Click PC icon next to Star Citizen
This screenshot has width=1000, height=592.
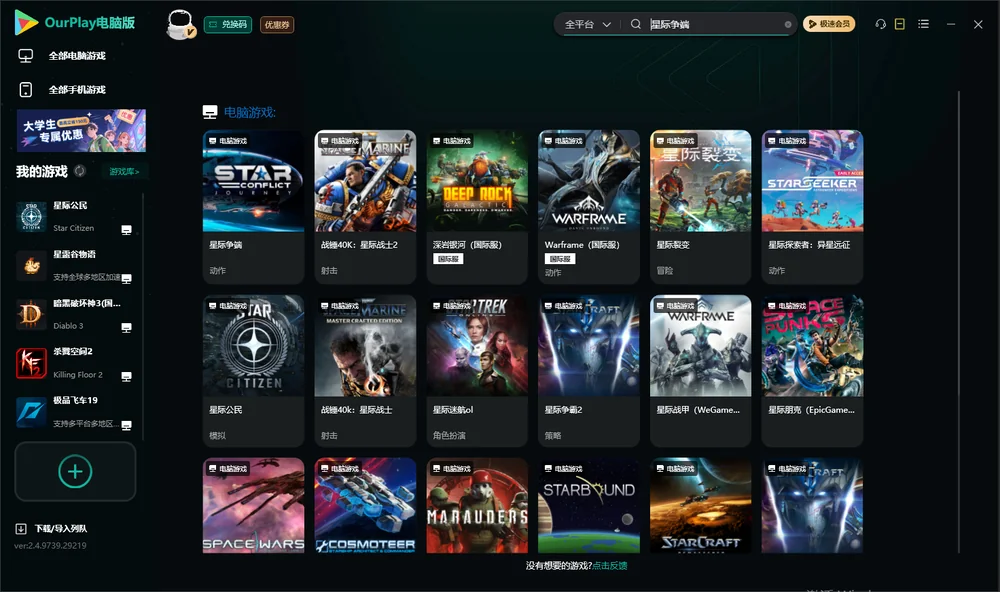click(x=126, y=230)
